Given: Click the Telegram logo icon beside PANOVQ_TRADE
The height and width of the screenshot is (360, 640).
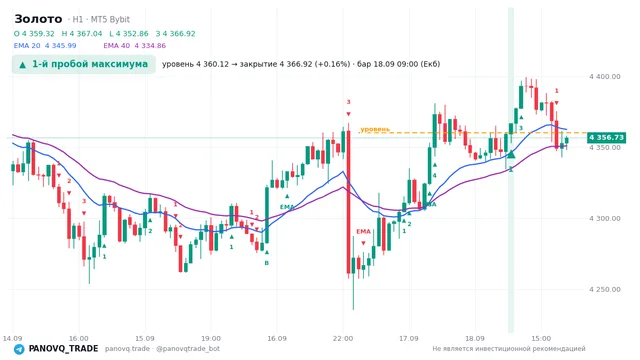Looking at the screenshot, I should (19, 349).
